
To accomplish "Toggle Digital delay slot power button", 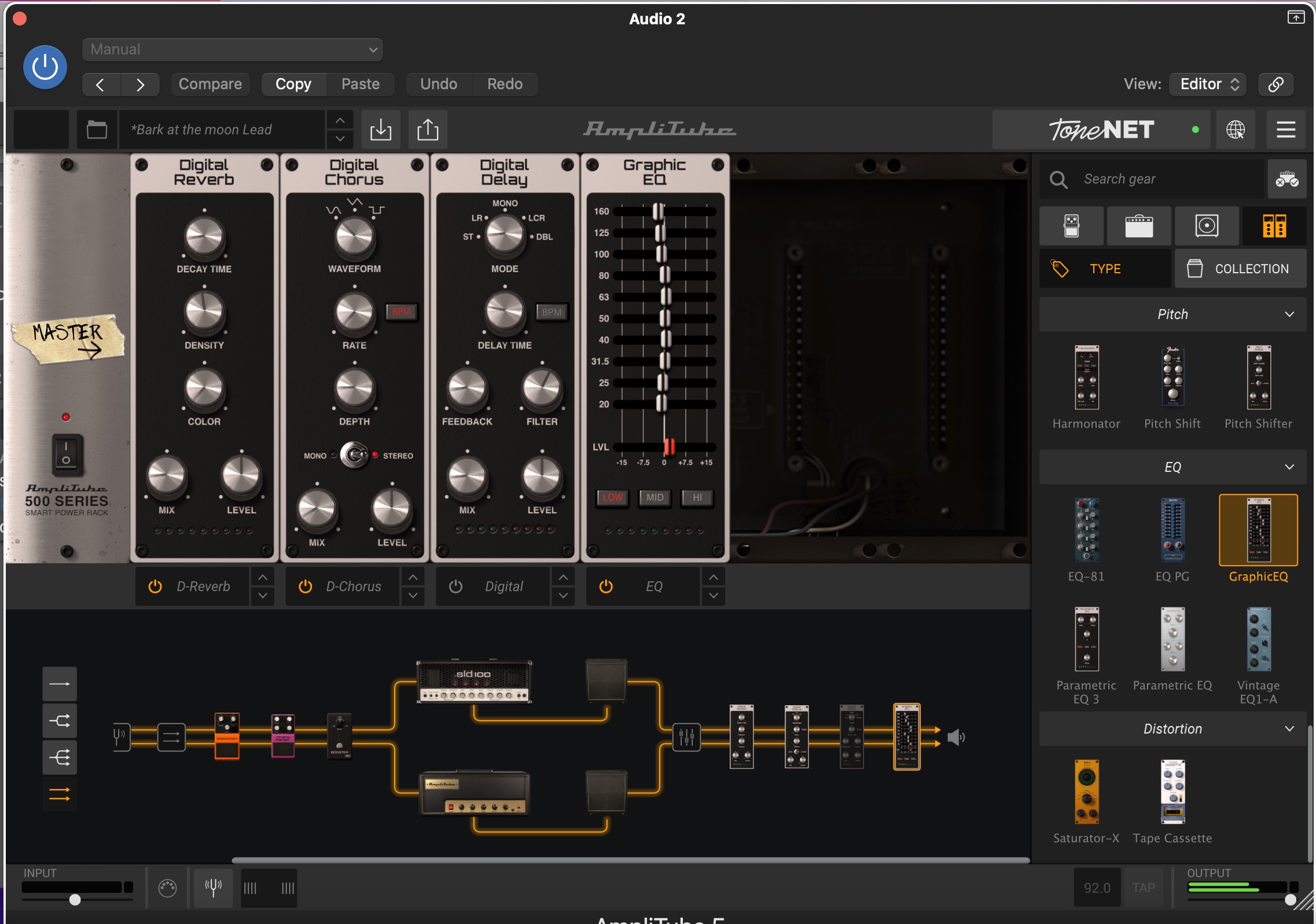I will [456, 586].
